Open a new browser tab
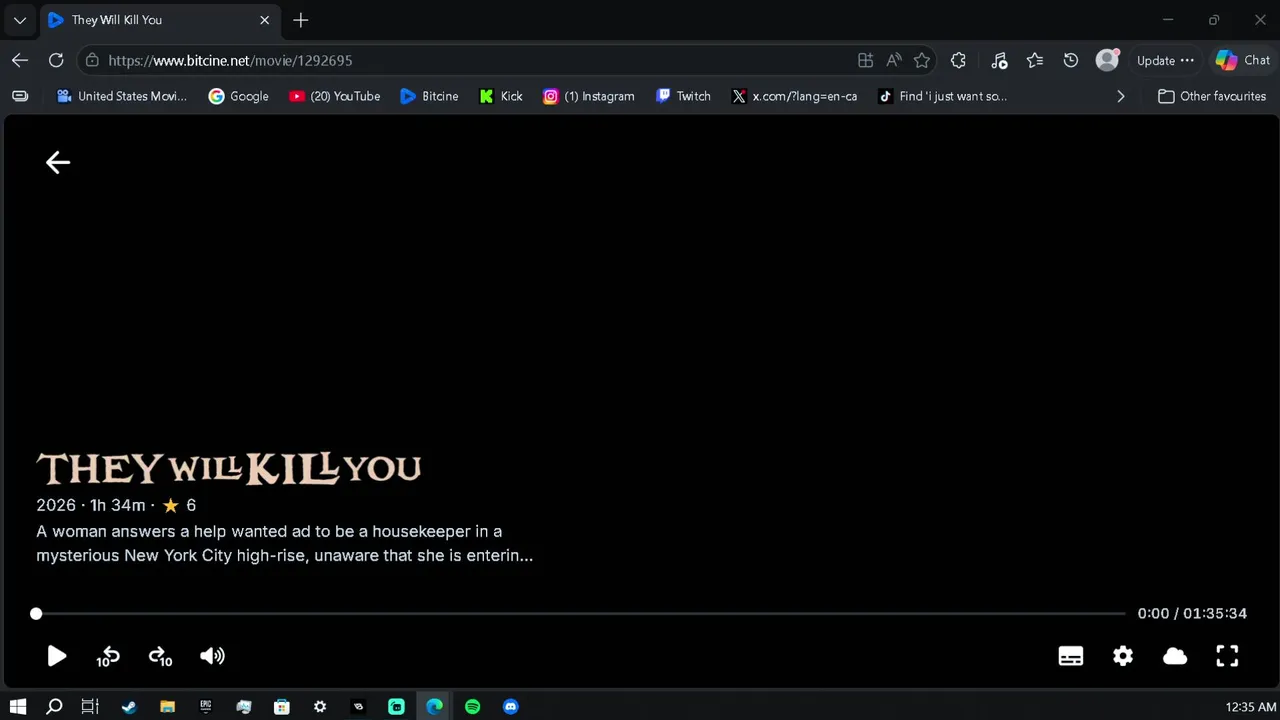This screenshot has width=1280, height=720. 301,20
